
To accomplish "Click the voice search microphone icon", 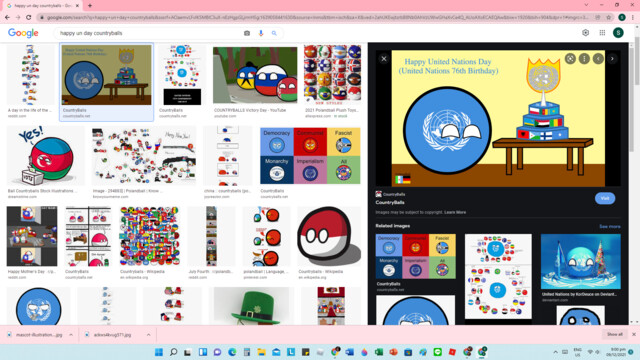I will click(x=261, y=33).
